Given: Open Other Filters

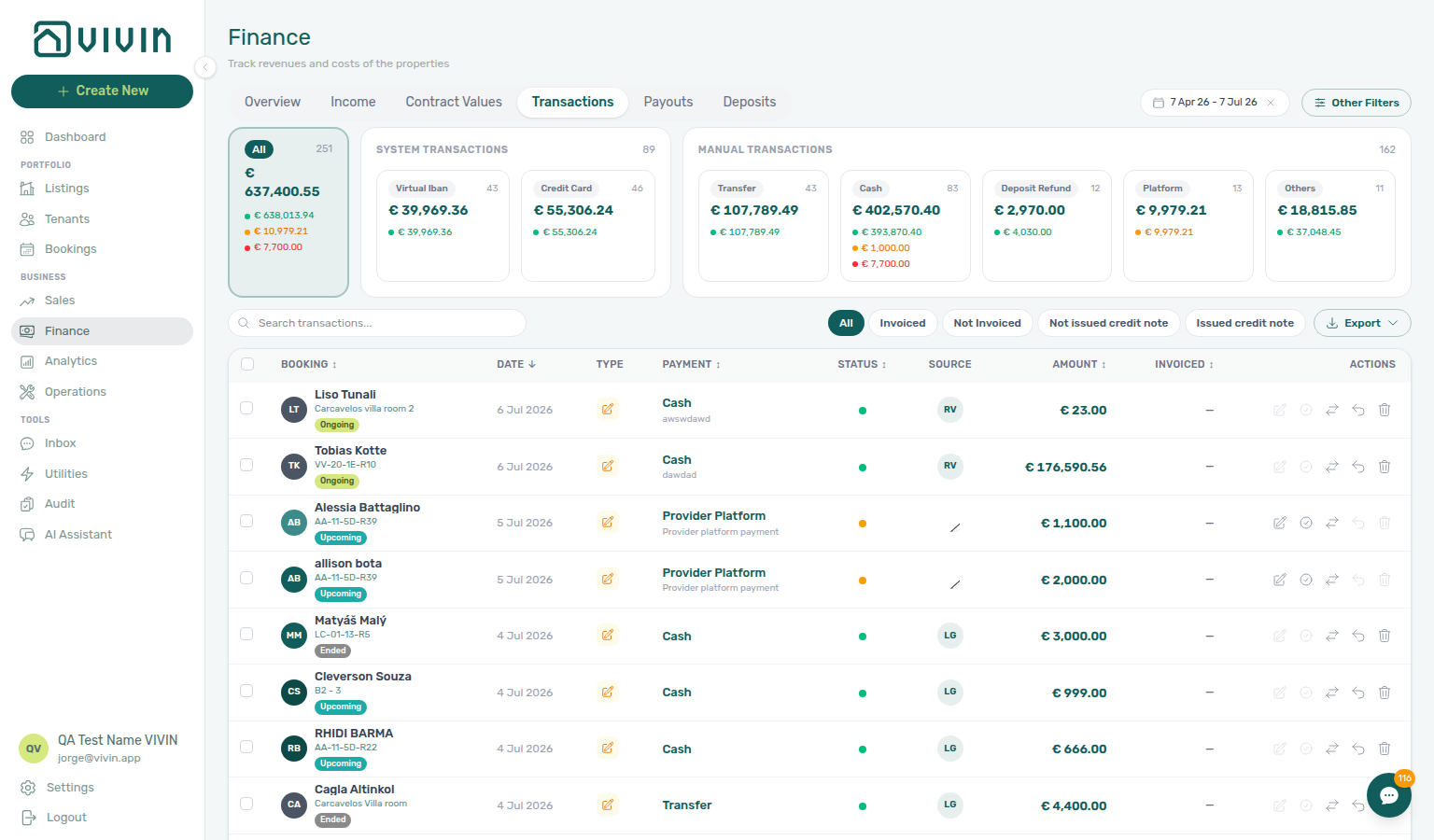Looking at the screenshot, I should (1356, 103).
